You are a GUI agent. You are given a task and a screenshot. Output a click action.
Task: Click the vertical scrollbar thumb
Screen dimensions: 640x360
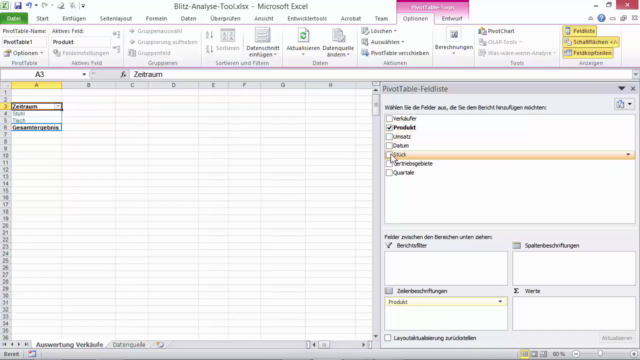376,104
